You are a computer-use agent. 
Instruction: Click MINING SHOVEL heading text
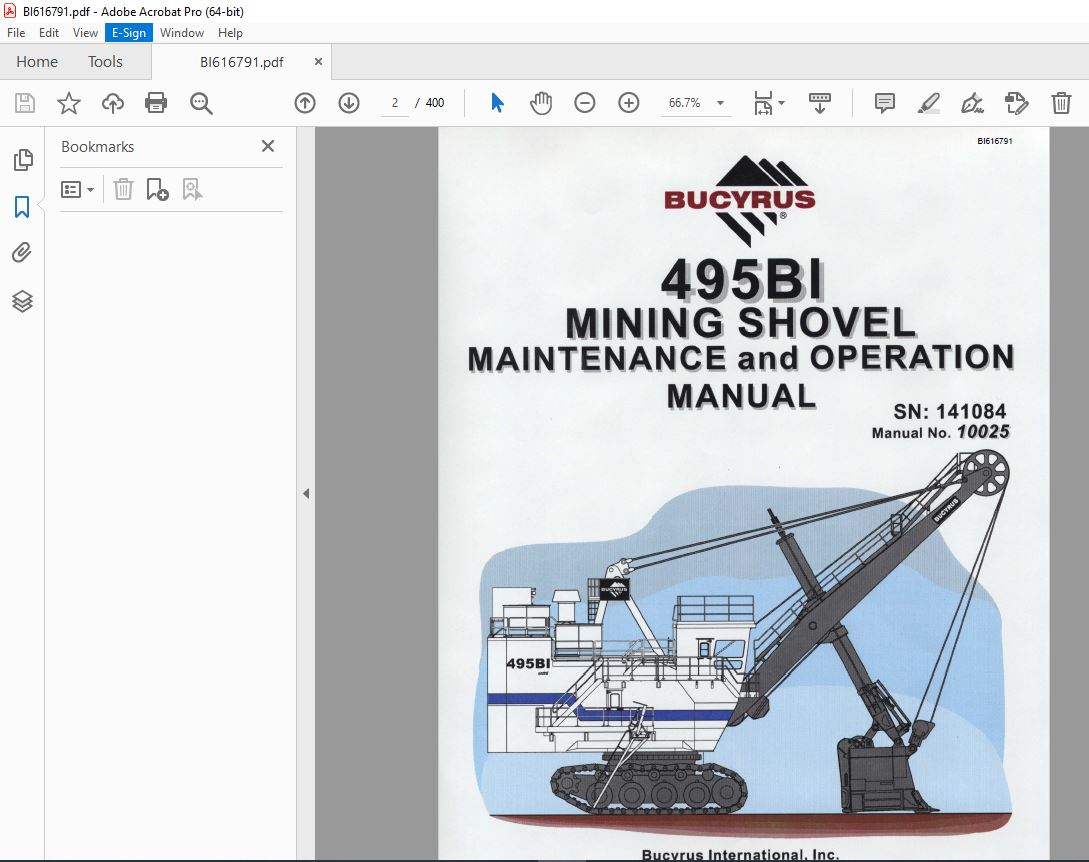click(x=740, y=323)
